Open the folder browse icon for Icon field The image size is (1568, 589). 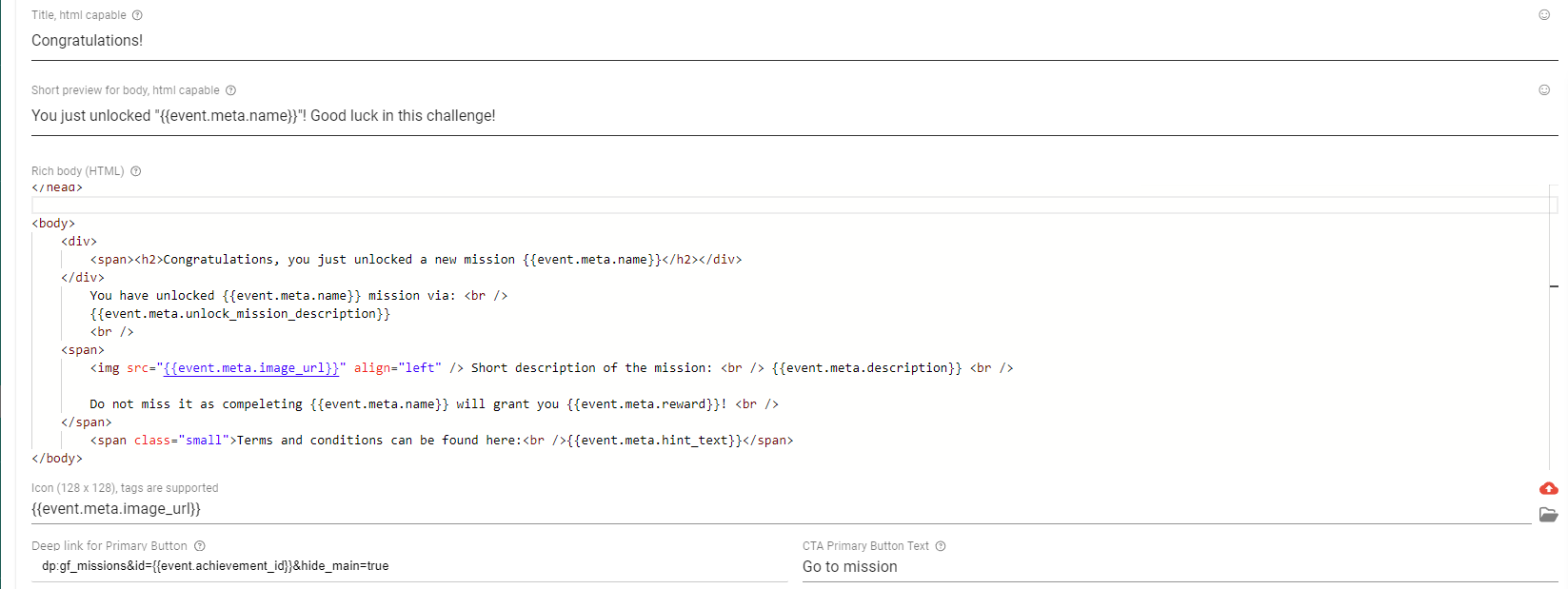[x=1549, y=515]
